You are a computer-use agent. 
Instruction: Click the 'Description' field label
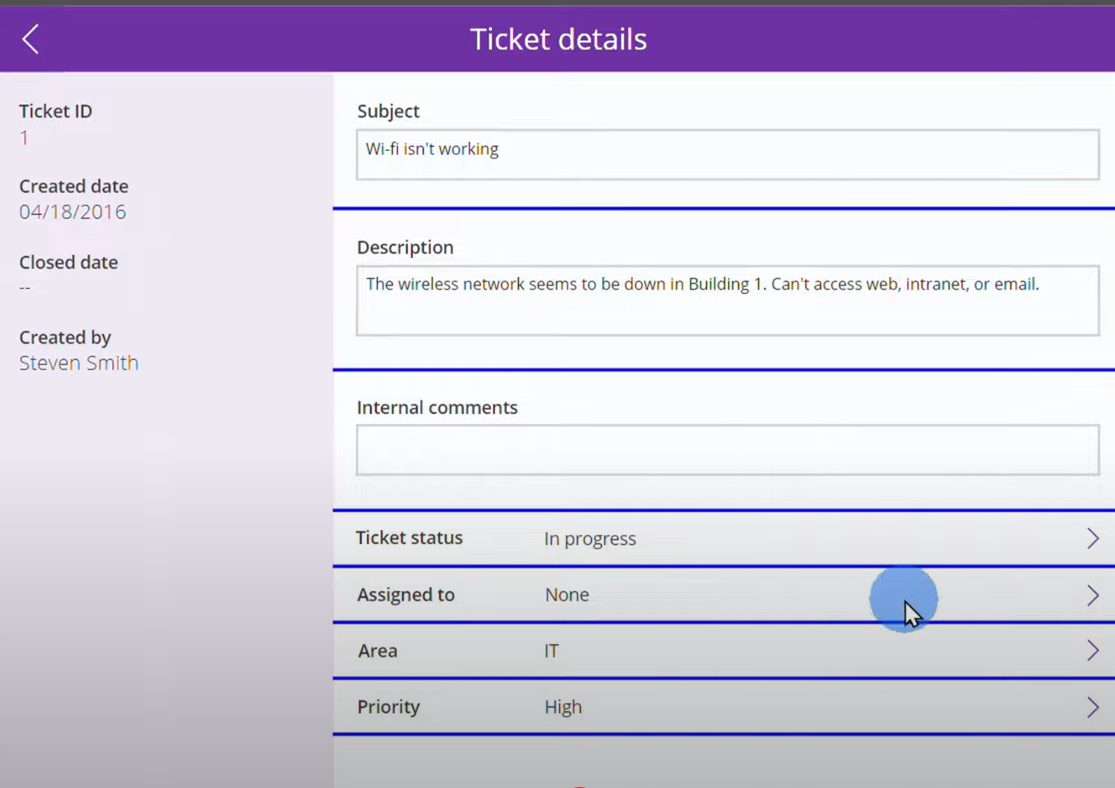tap(405, 247)
